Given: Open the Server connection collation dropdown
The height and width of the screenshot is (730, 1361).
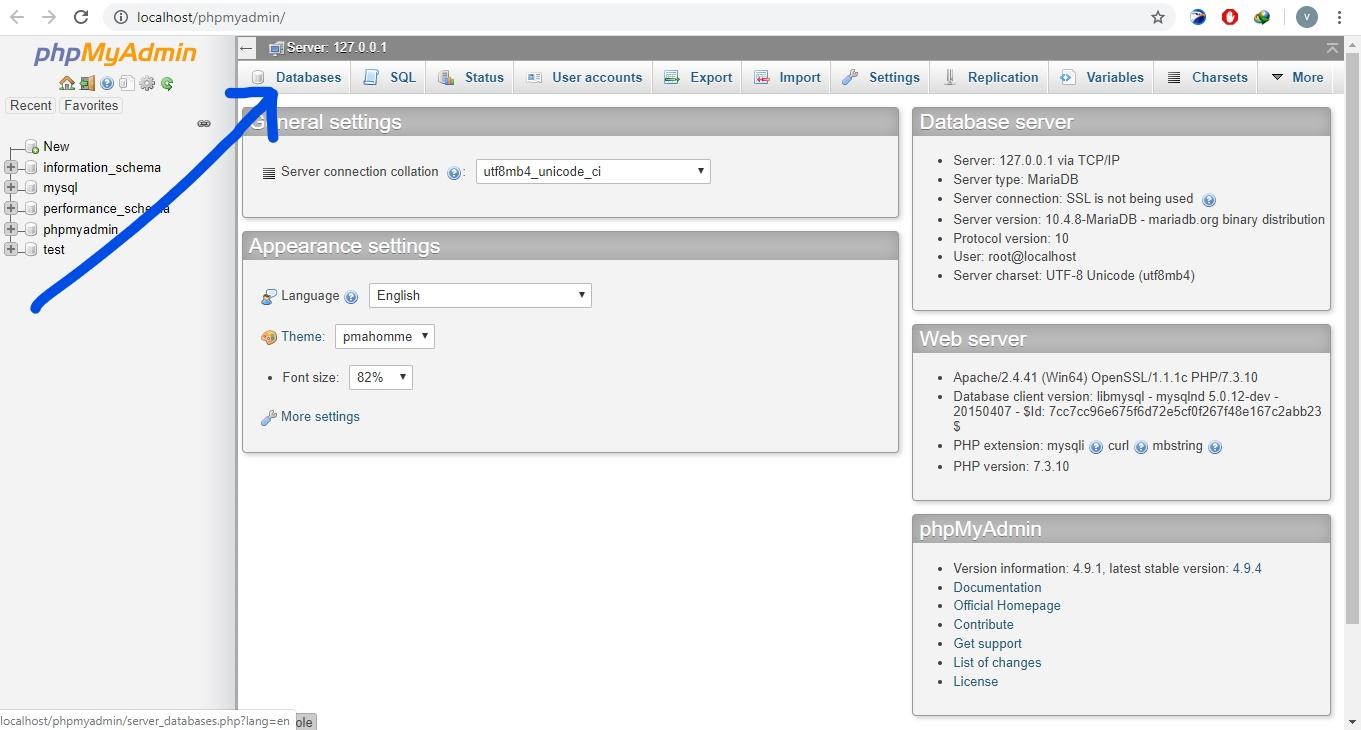Looking at the screenshot, I should (x=593, y=171).
